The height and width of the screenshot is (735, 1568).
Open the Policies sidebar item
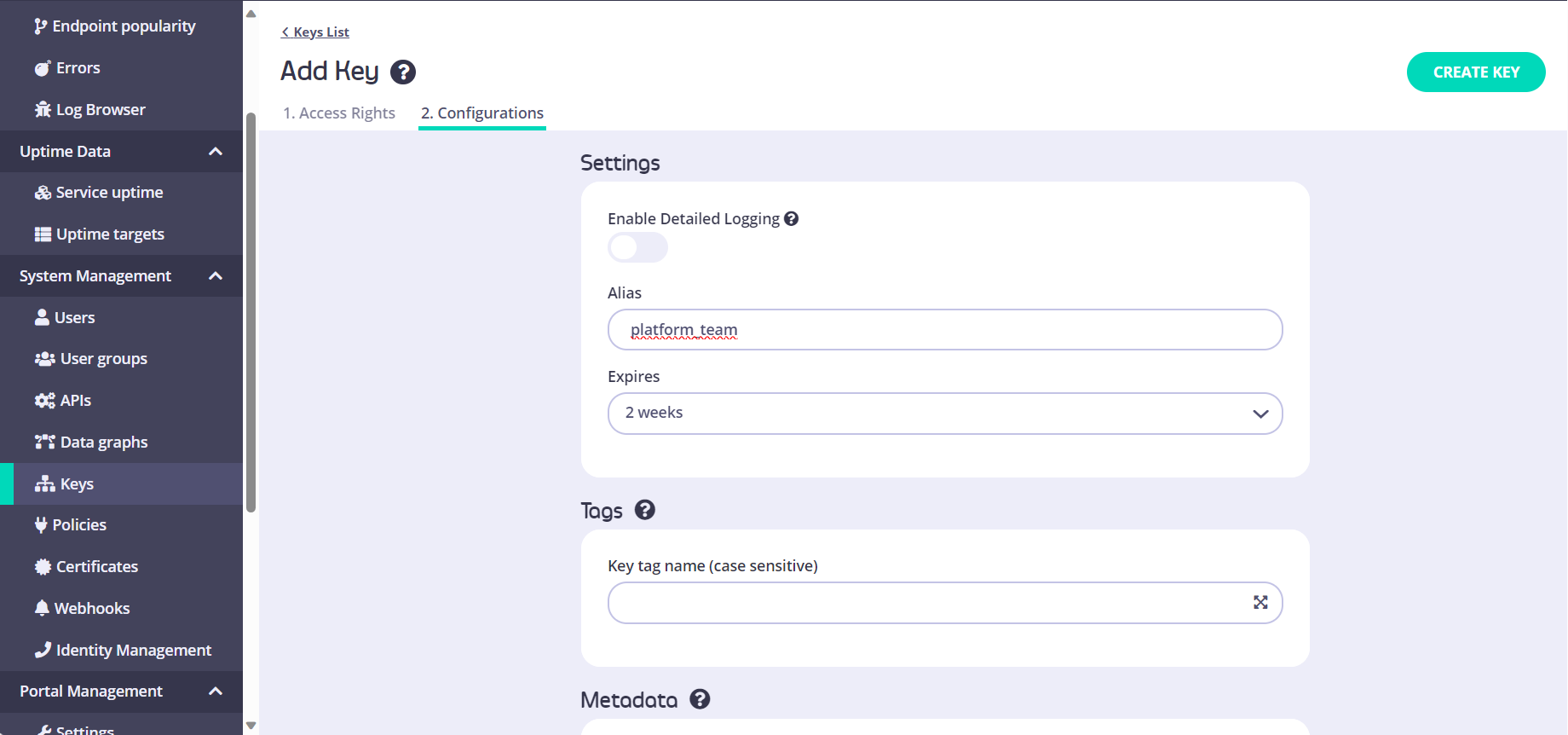[78, 525]
